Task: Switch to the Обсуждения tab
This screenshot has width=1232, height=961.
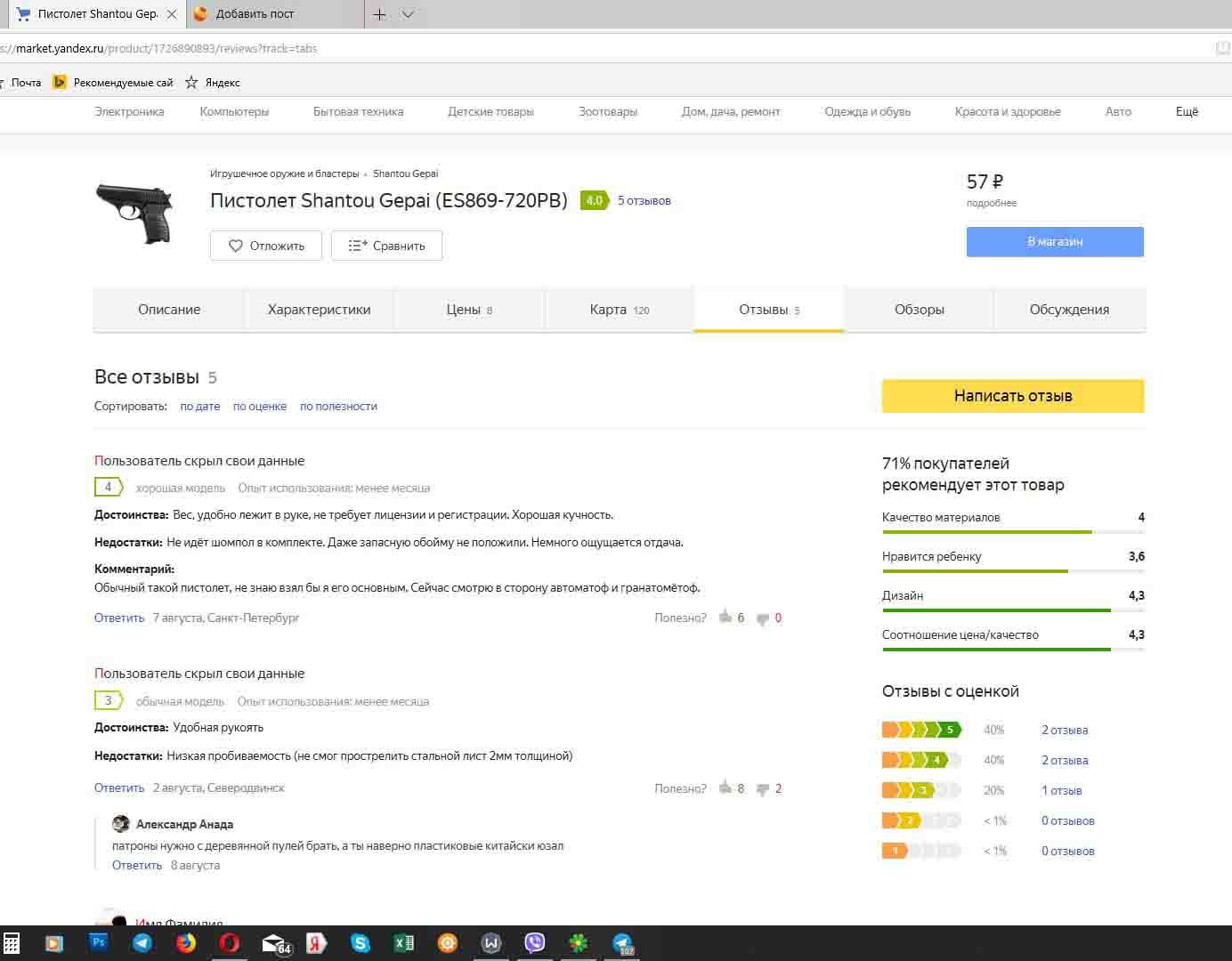Action: (1069, 310)
